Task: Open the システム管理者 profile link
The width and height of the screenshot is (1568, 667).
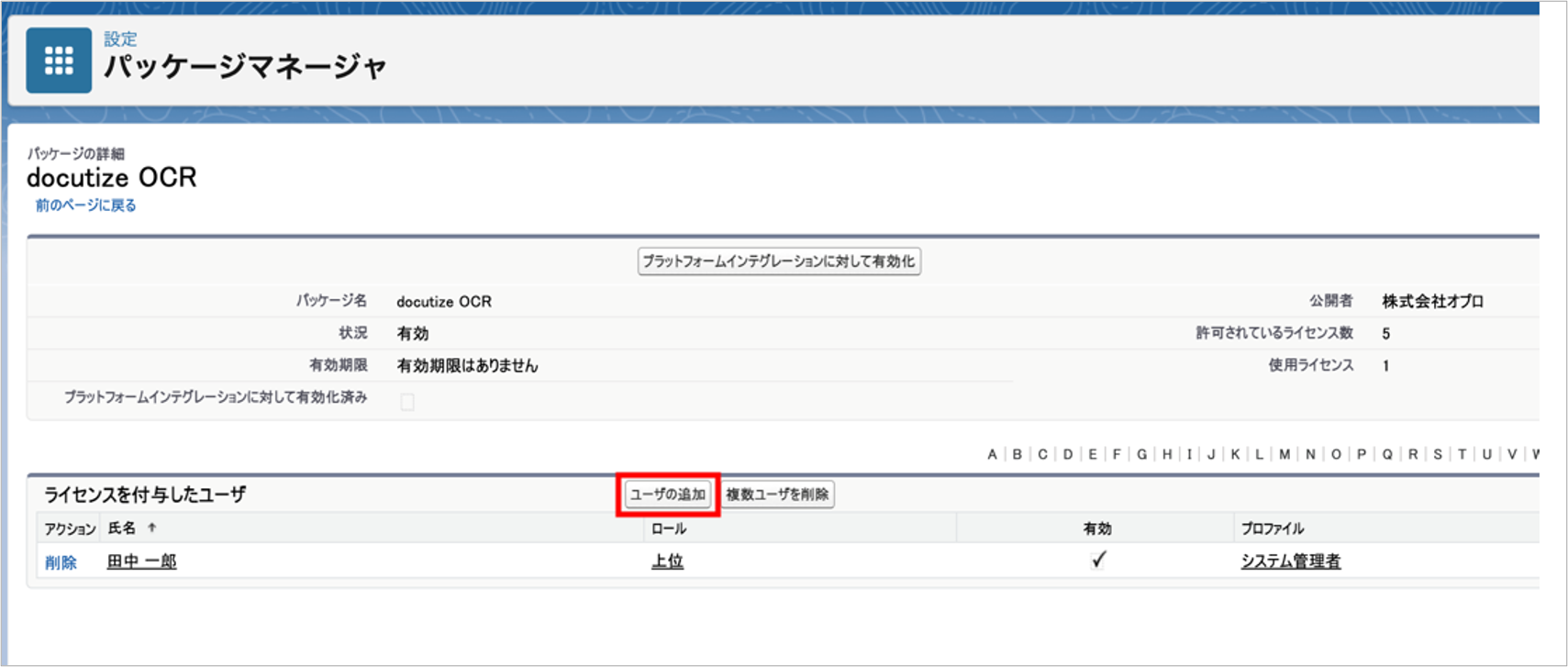Action: point(1291,561)
